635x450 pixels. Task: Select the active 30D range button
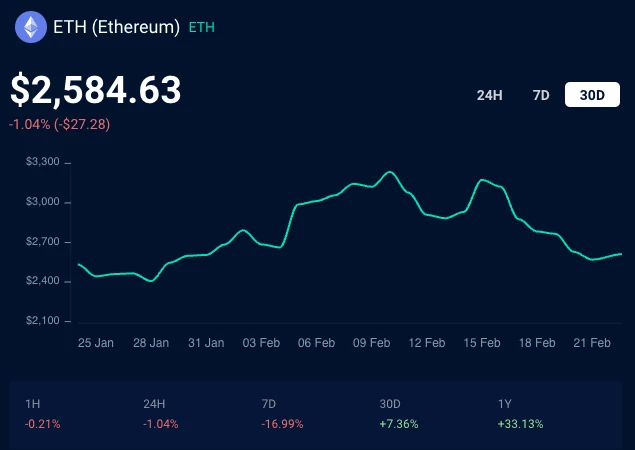click(592, 95)
